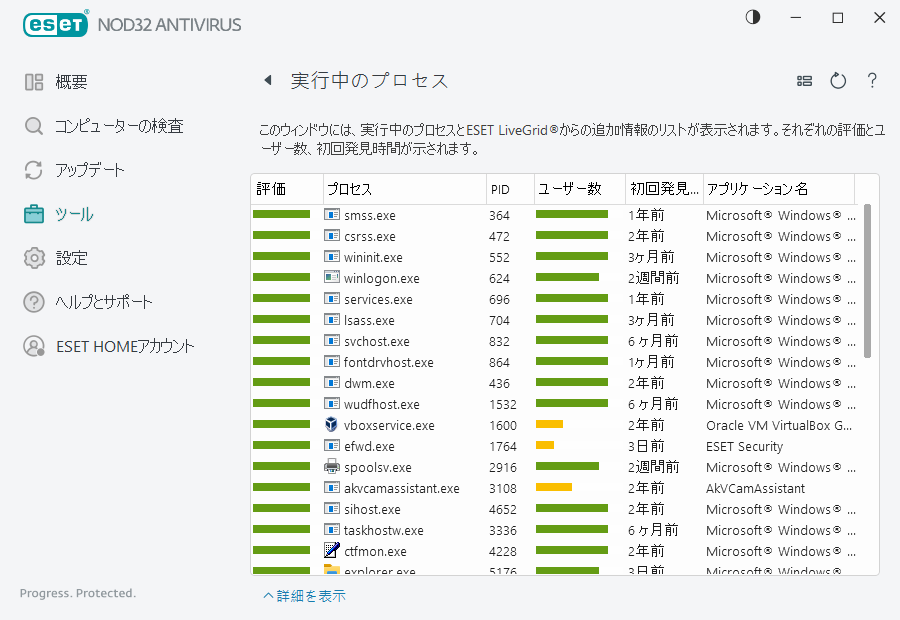The image size is (900, 620).
Task: Go to コンピューターの検査 scan section
Action: 118,126
